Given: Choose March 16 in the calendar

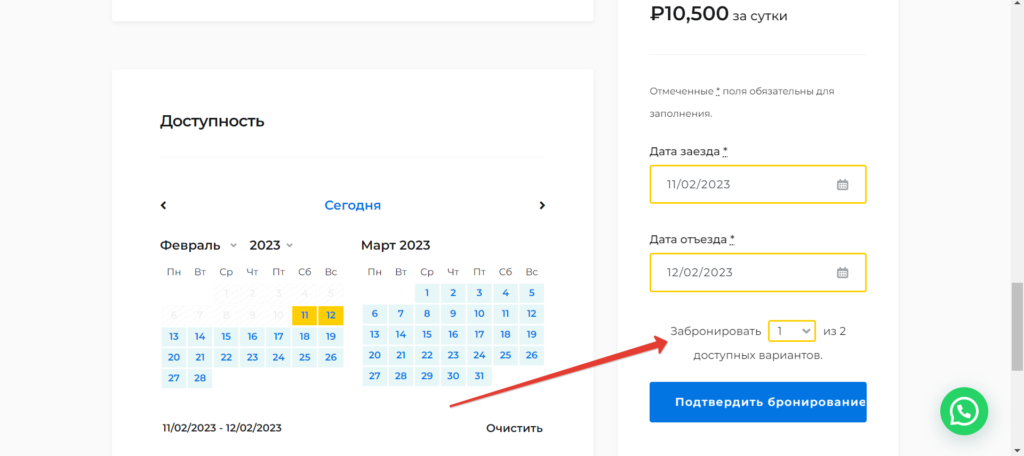Looking at the screenshot, I should point(453,334).
